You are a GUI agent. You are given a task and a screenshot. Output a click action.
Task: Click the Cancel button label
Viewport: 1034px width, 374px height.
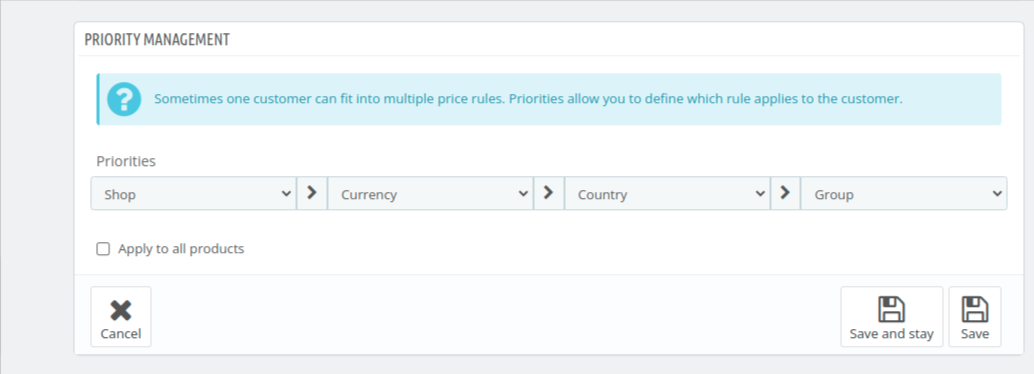(x=121, y=334)
